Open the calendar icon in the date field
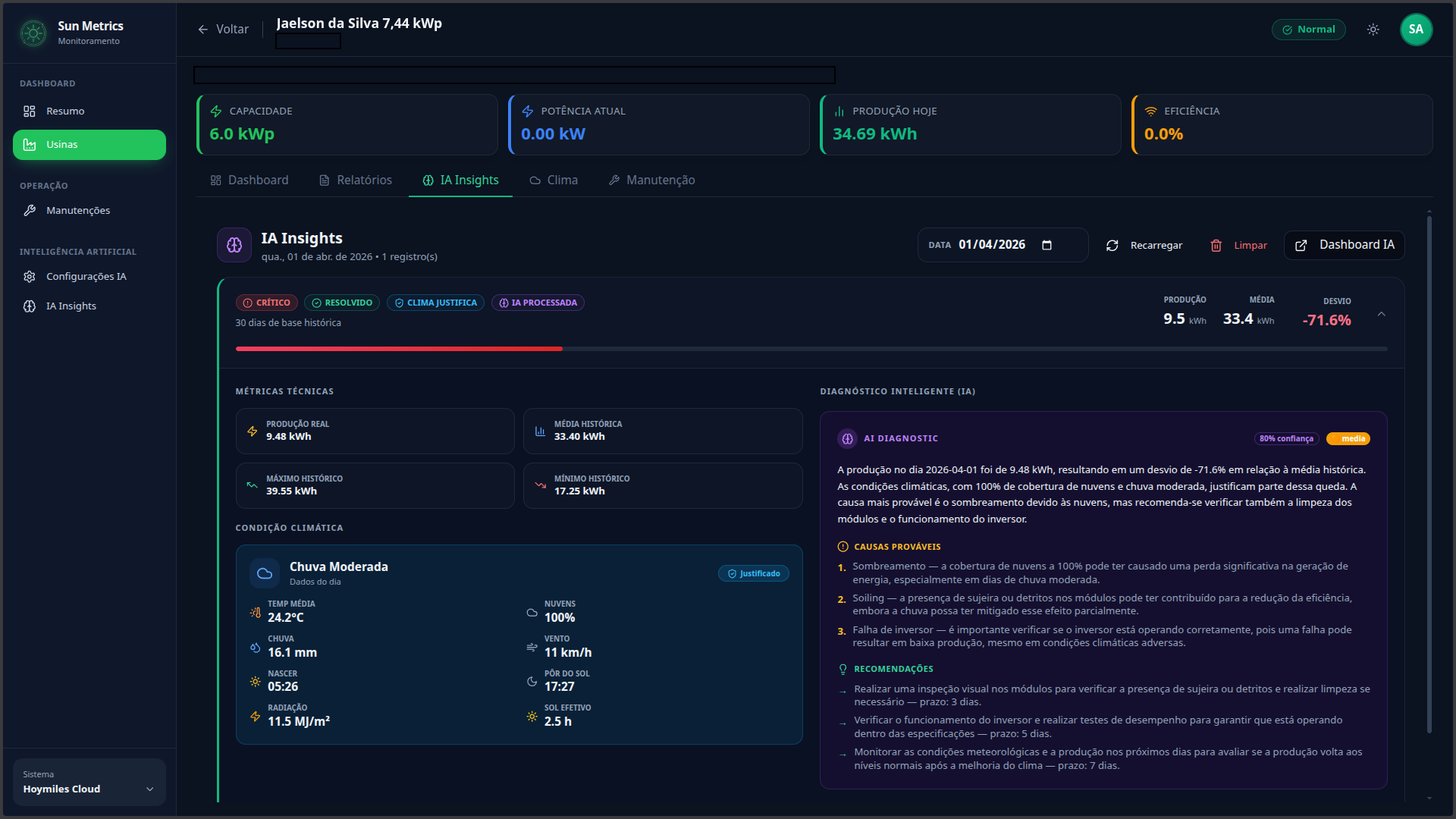 1048,245
